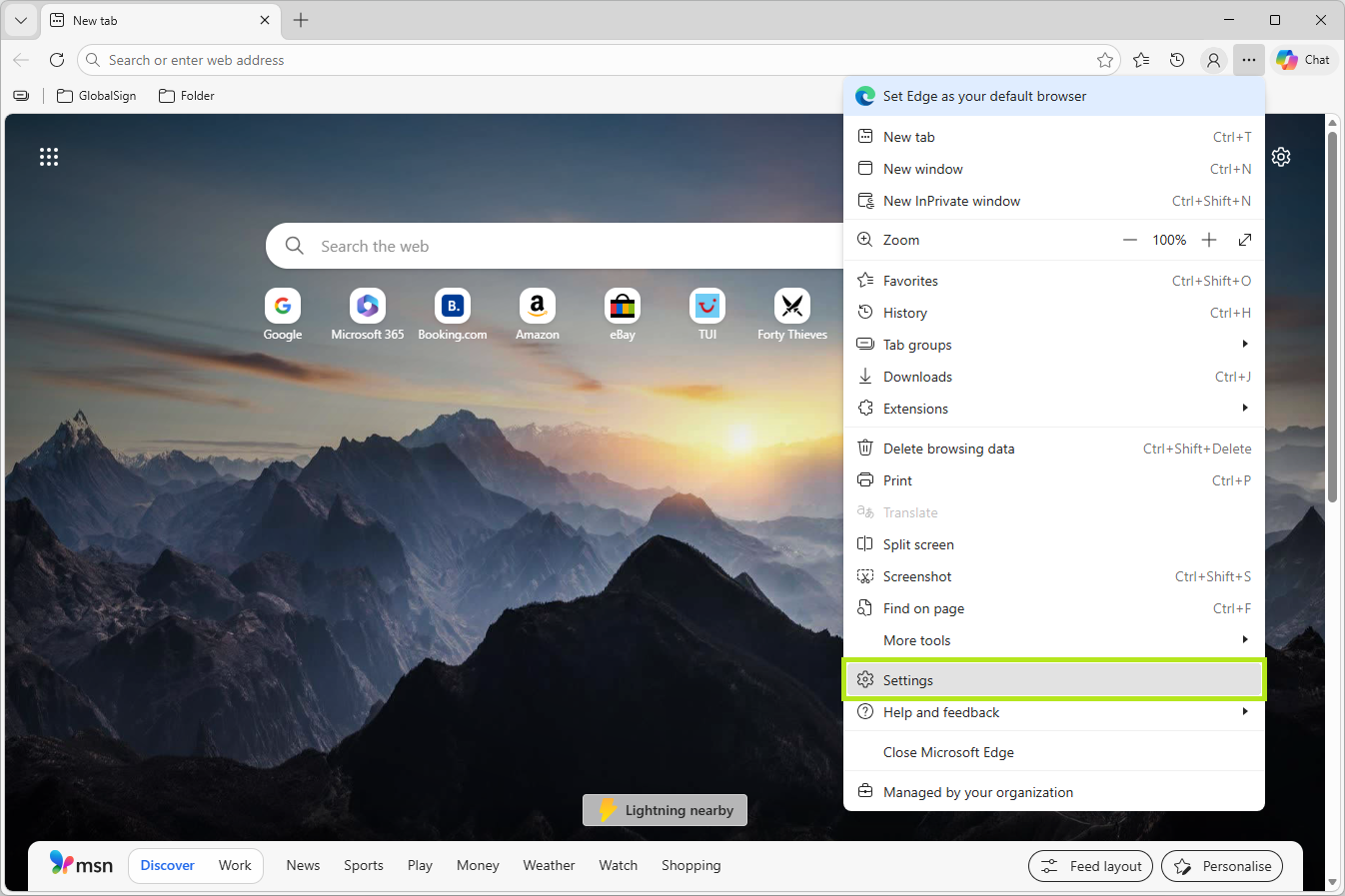This screenshot has height=896, width=1345.
Task: Open a new tab with plus button
Action: (301, 20)
